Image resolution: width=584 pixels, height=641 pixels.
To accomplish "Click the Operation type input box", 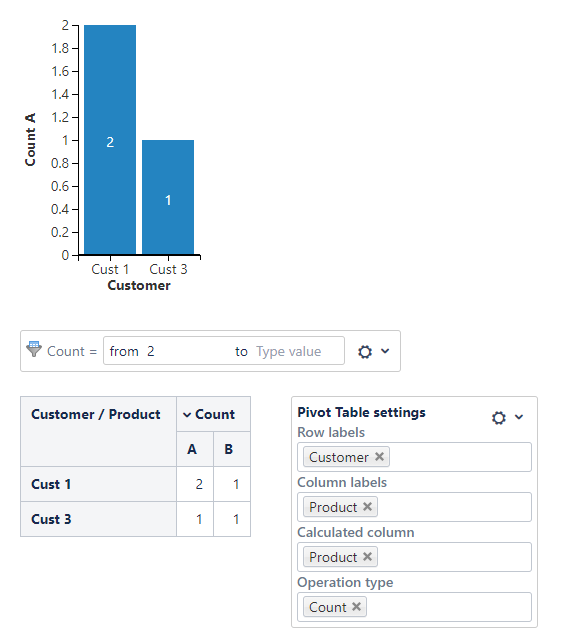I will pyautogui.click(x=414, y=607).
